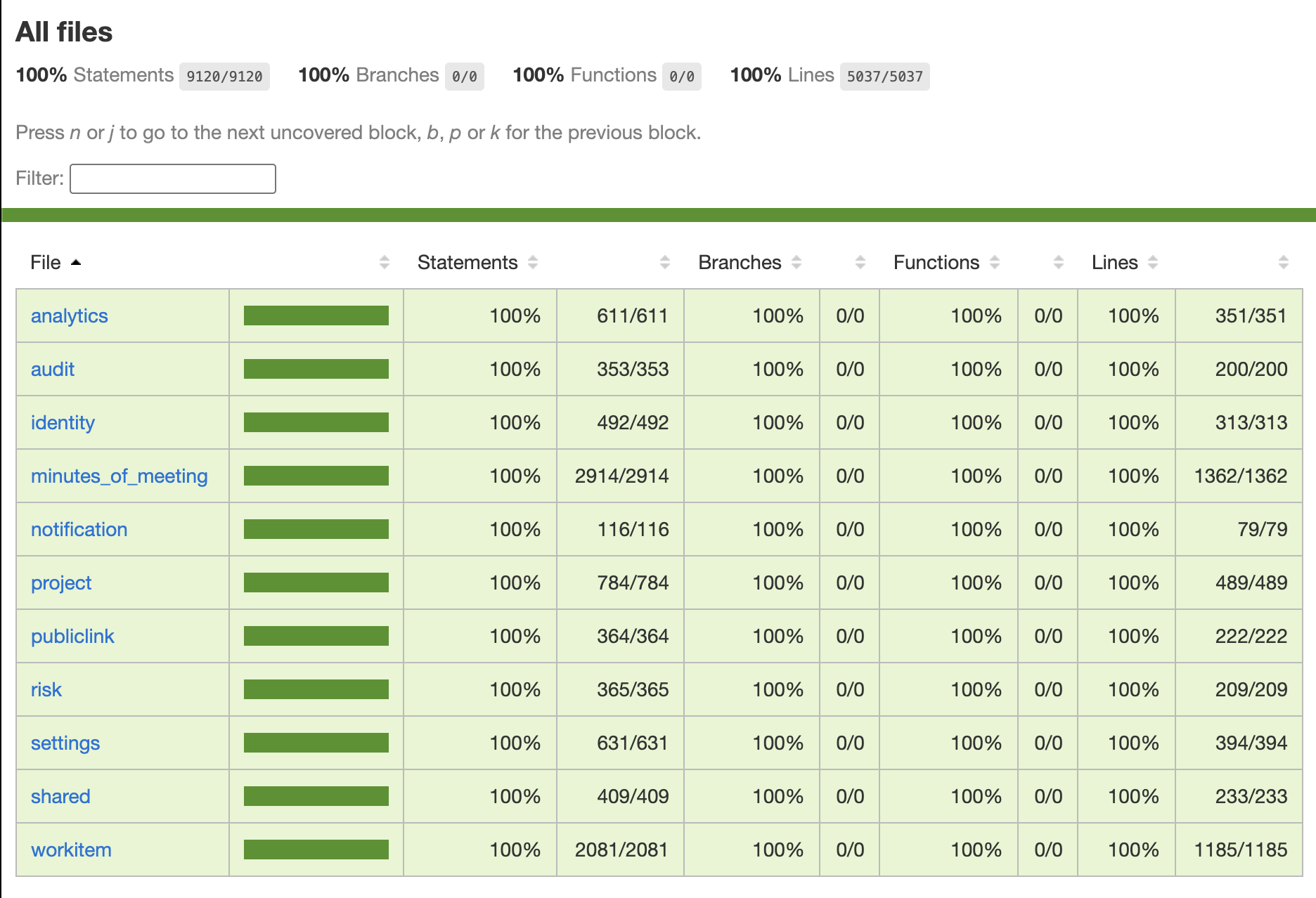Click the risk coverage bar

316,689
